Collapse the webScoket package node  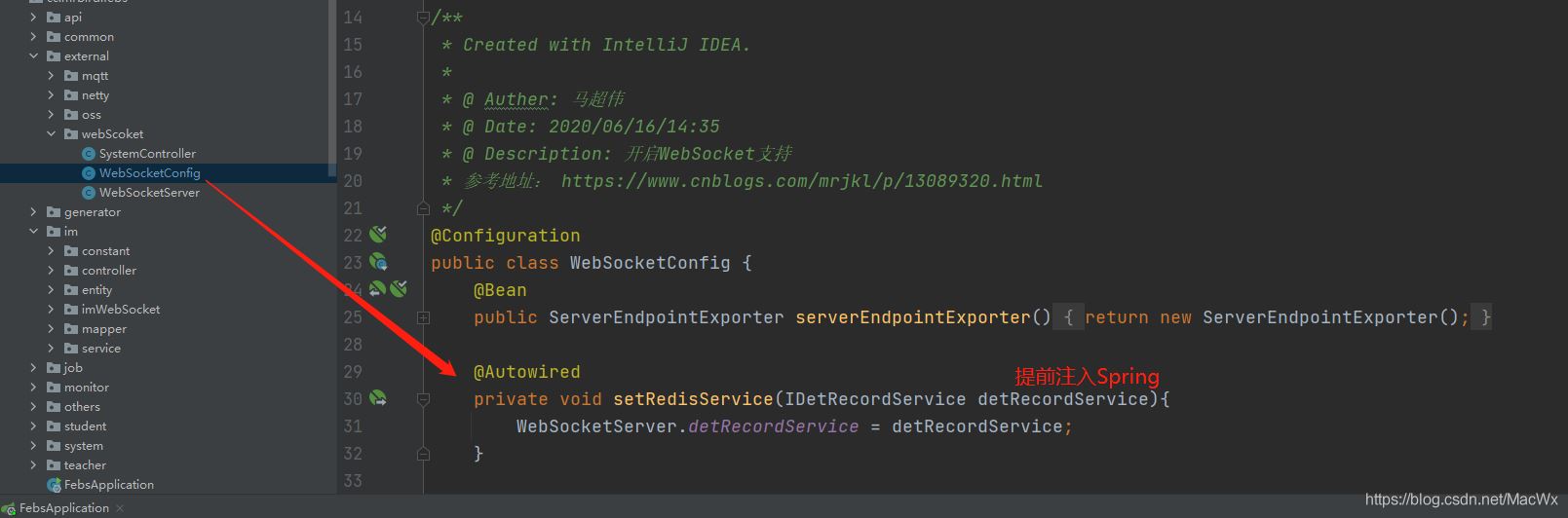52,134
